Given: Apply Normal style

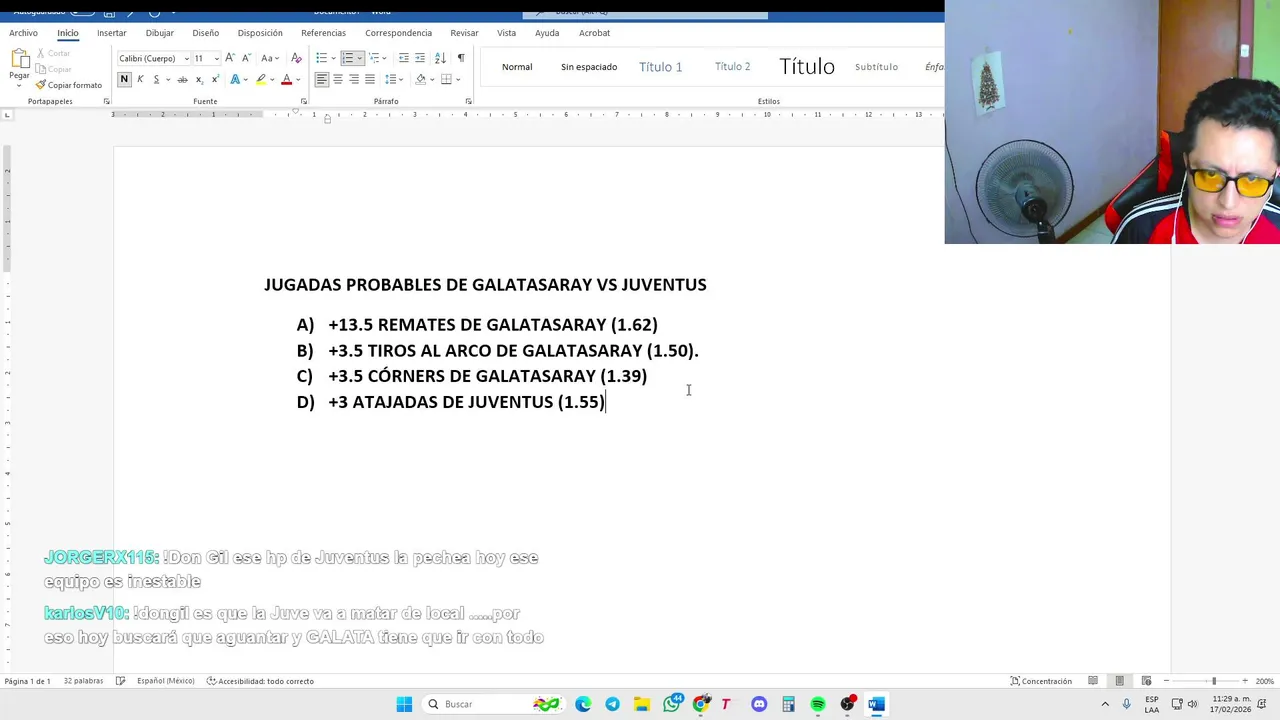Looking at the screenshot, I should pos(517,67).
